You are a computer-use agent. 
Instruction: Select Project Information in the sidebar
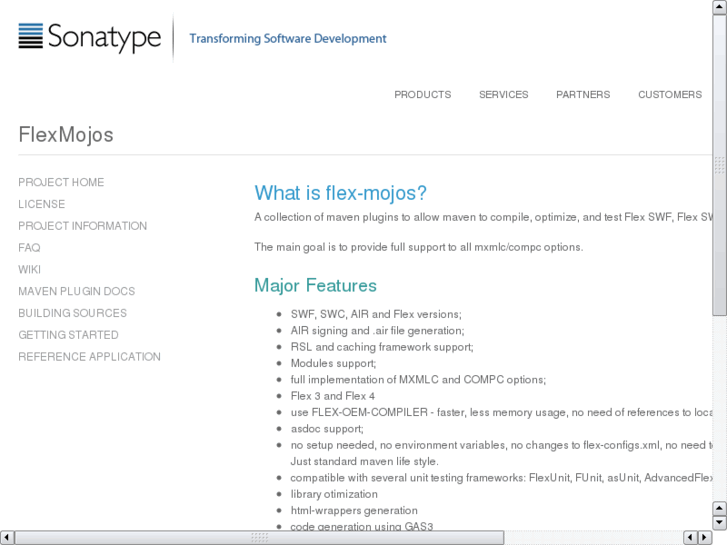pyautogui.click(x=82, y=226)
